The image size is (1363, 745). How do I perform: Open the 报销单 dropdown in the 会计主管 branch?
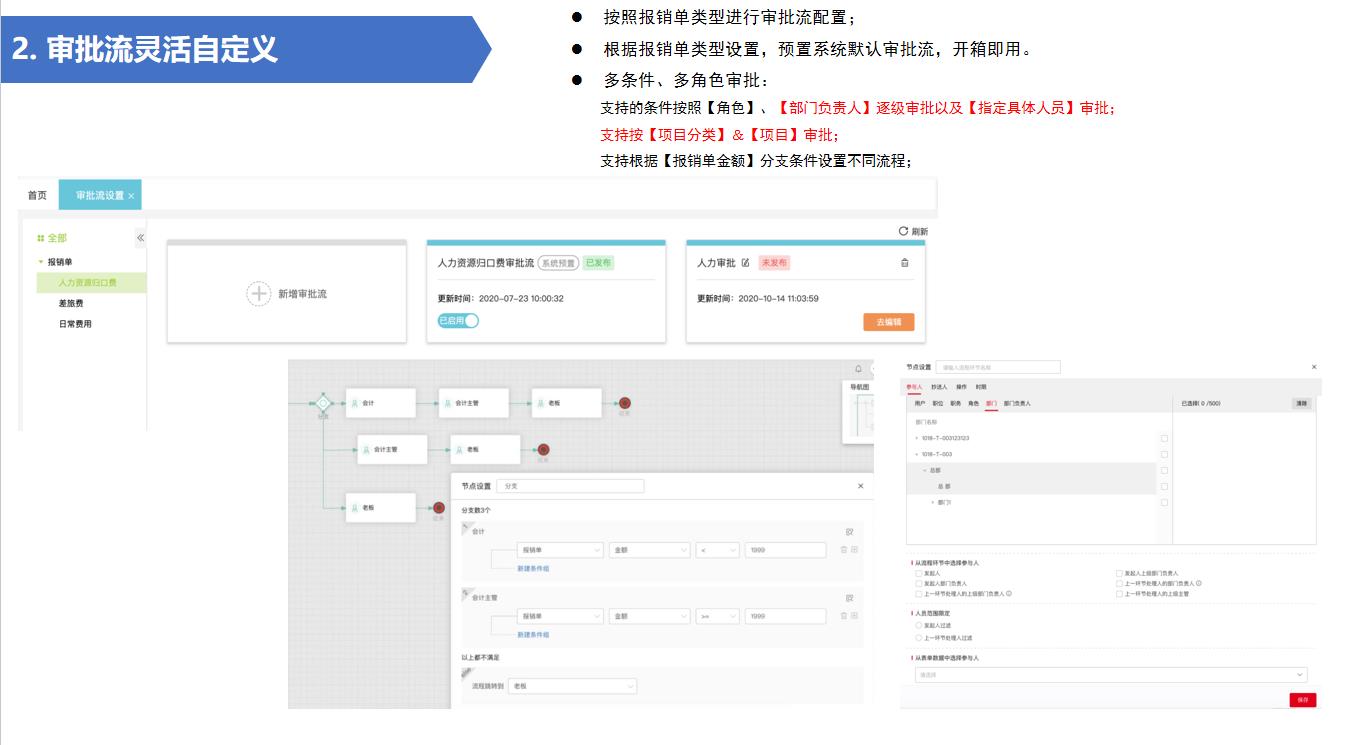(560, 617)
